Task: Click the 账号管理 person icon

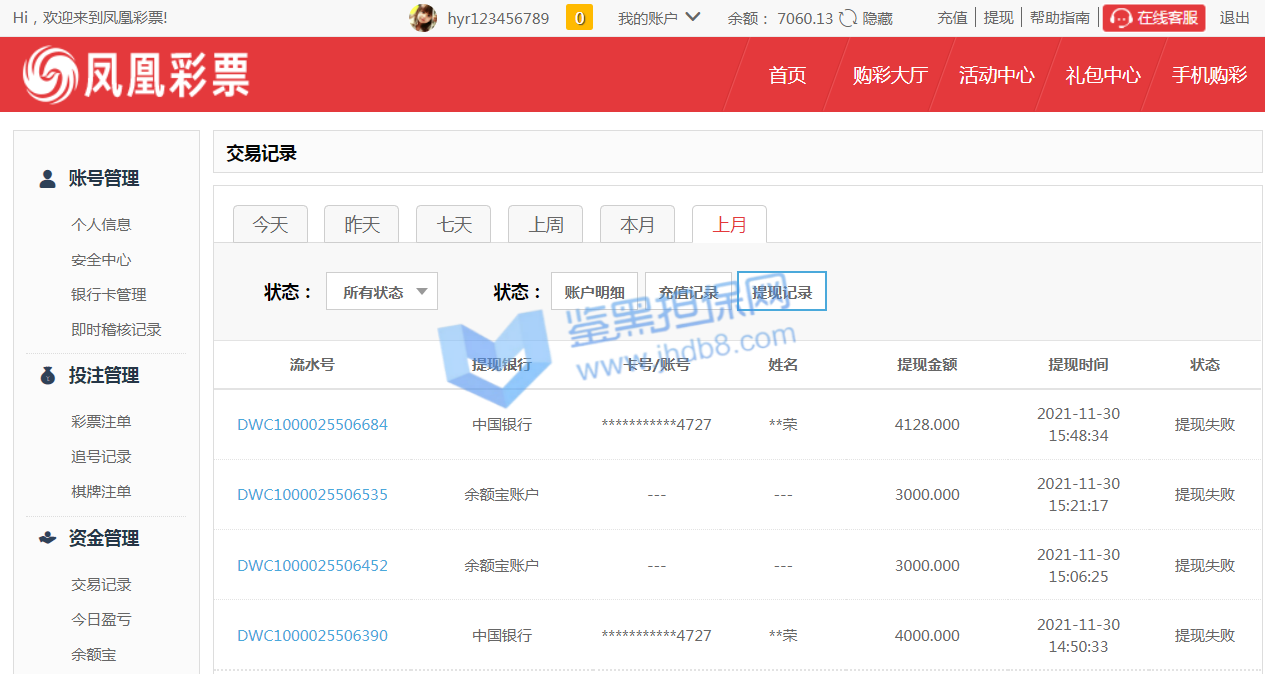Action: point(47,179)
